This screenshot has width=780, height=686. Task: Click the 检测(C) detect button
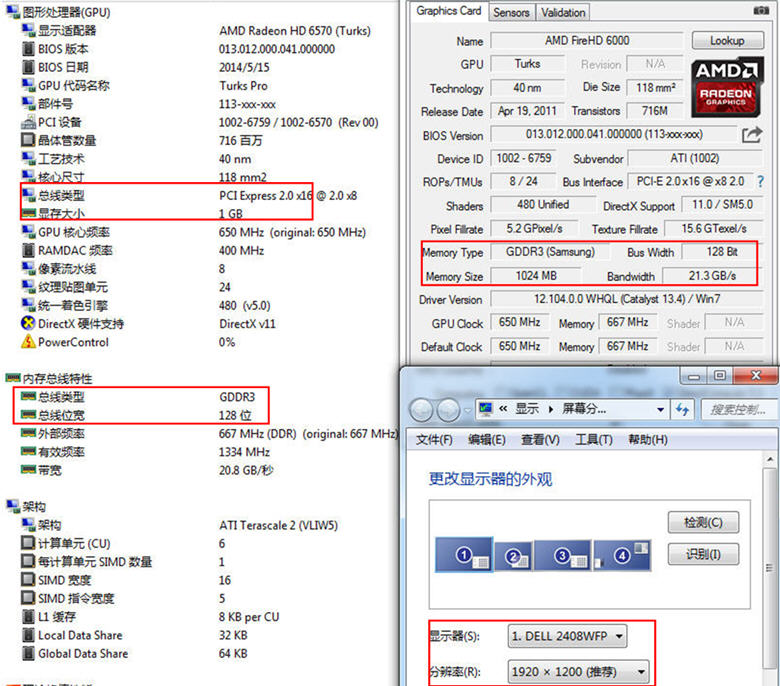[x=703, y=522]
